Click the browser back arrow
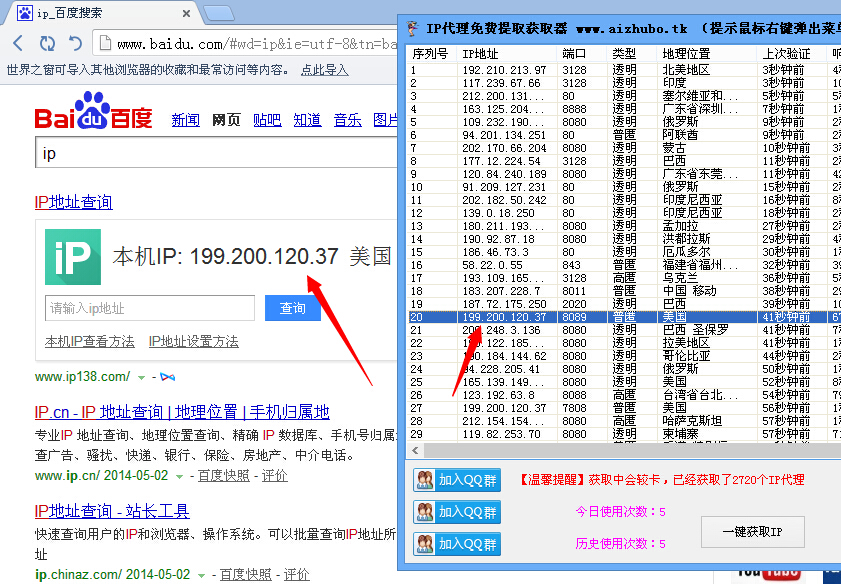Viewport: 841px width, 584px height. pyautogui.click(x=18, y=43)
